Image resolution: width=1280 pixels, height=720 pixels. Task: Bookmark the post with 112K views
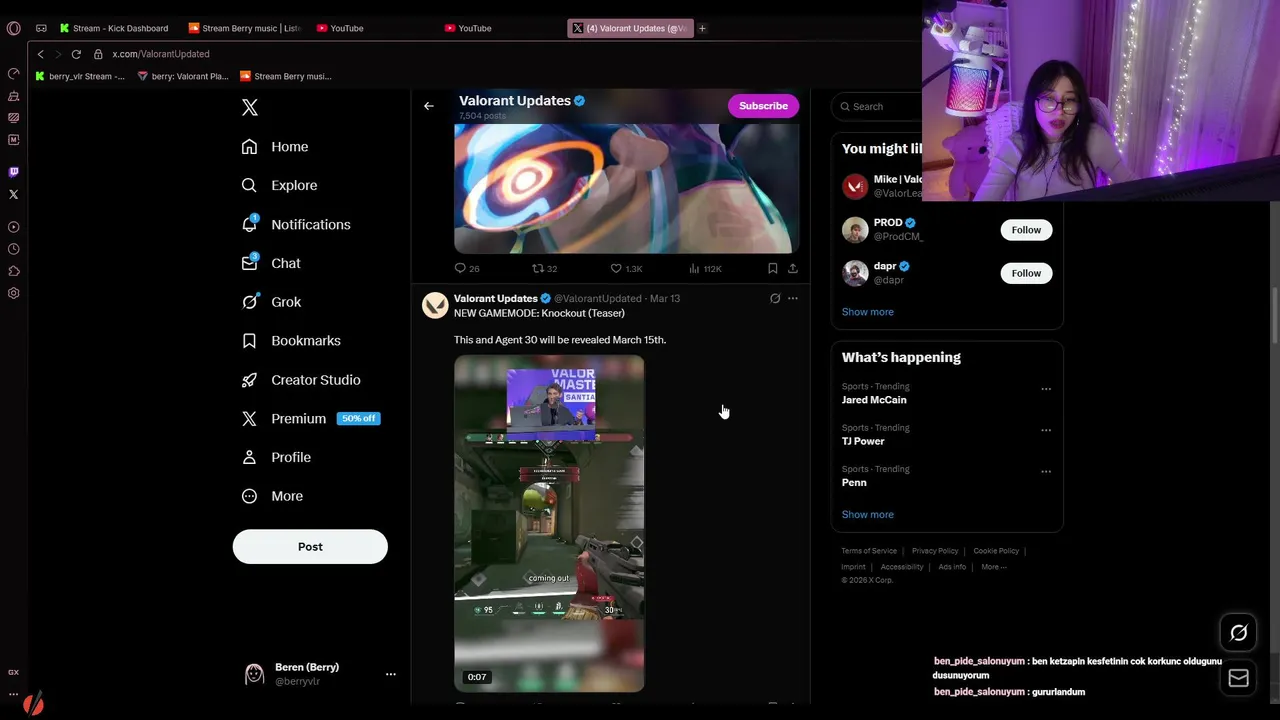tap(772, 268)
